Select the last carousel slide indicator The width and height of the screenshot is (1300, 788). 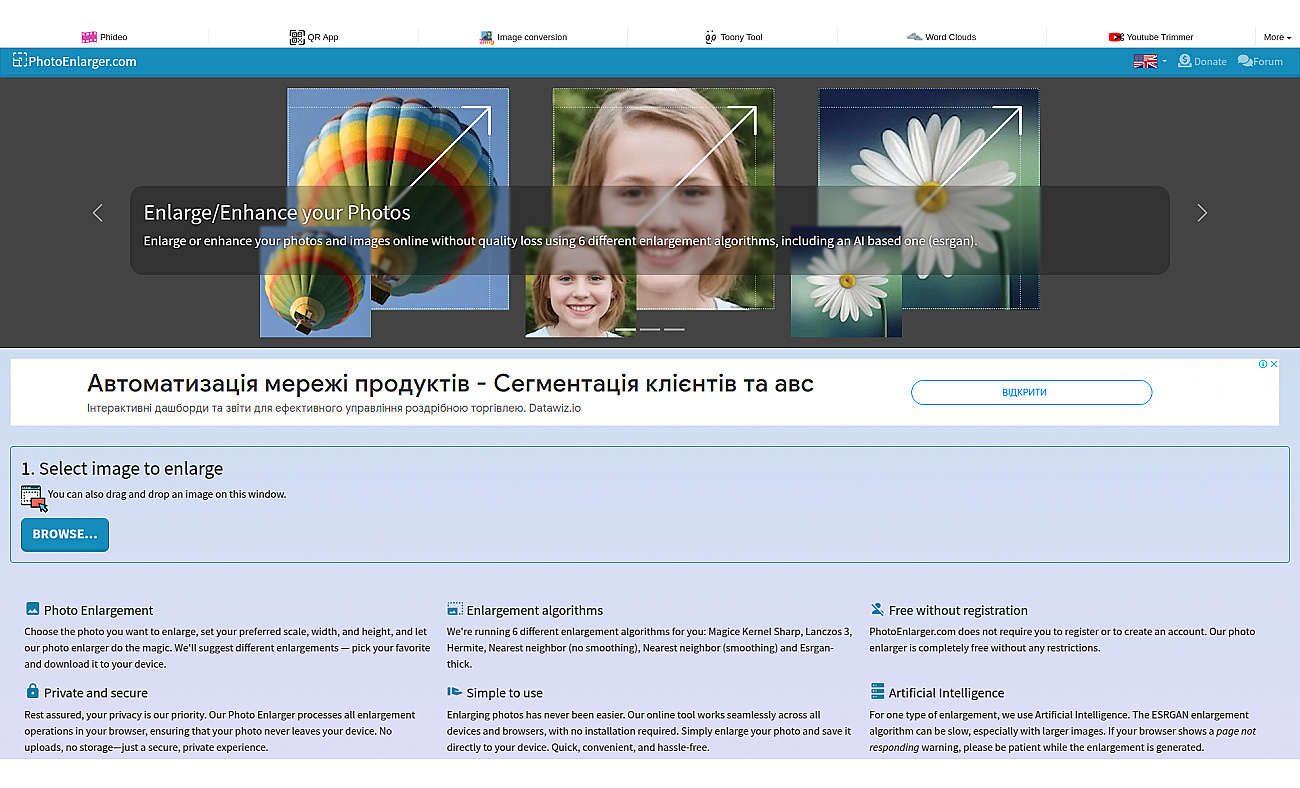(x=675, y=329)
